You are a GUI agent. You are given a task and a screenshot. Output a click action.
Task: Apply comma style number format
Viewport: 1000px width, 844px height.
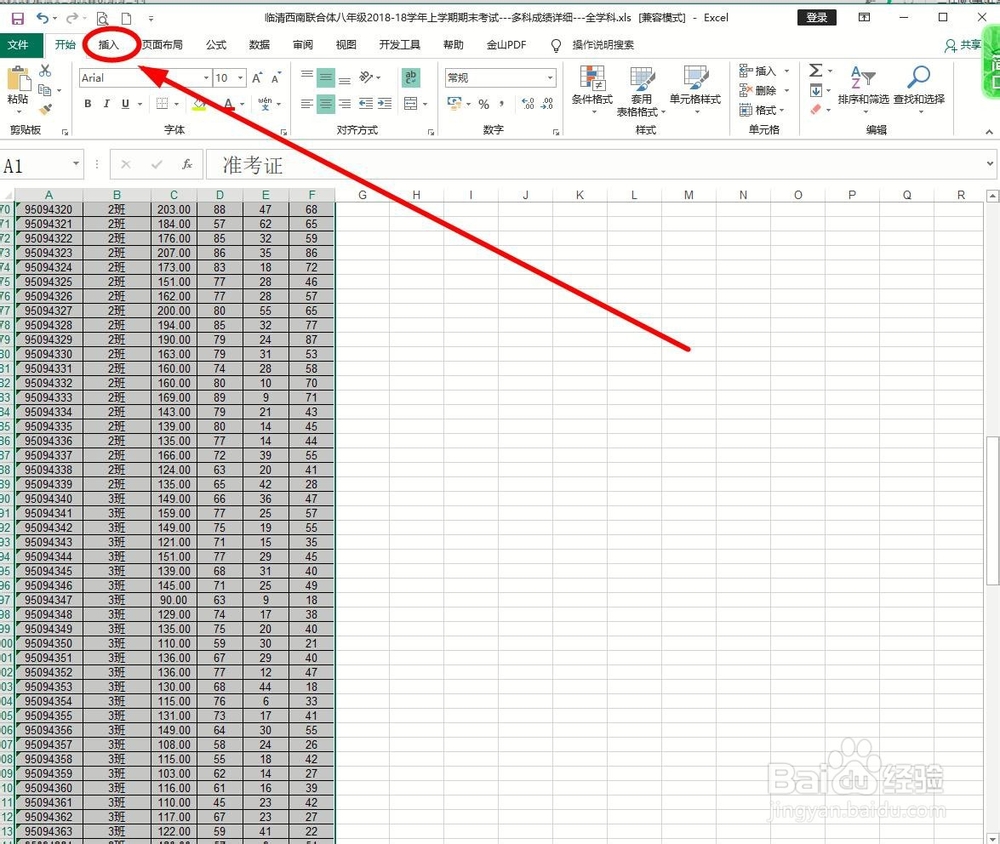502,103
